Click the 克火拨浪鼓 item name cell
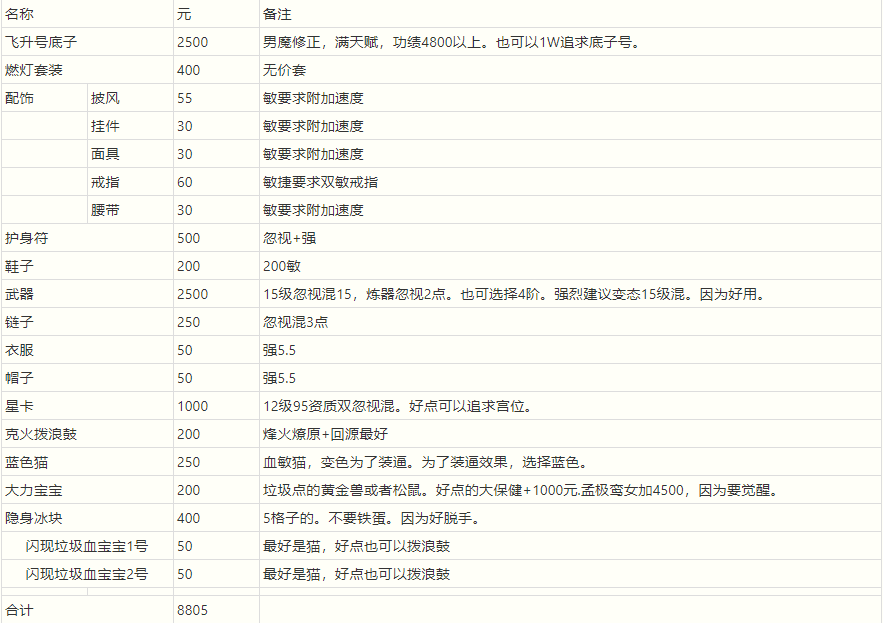This screenshot has height=623, width=883. [41, 435]
